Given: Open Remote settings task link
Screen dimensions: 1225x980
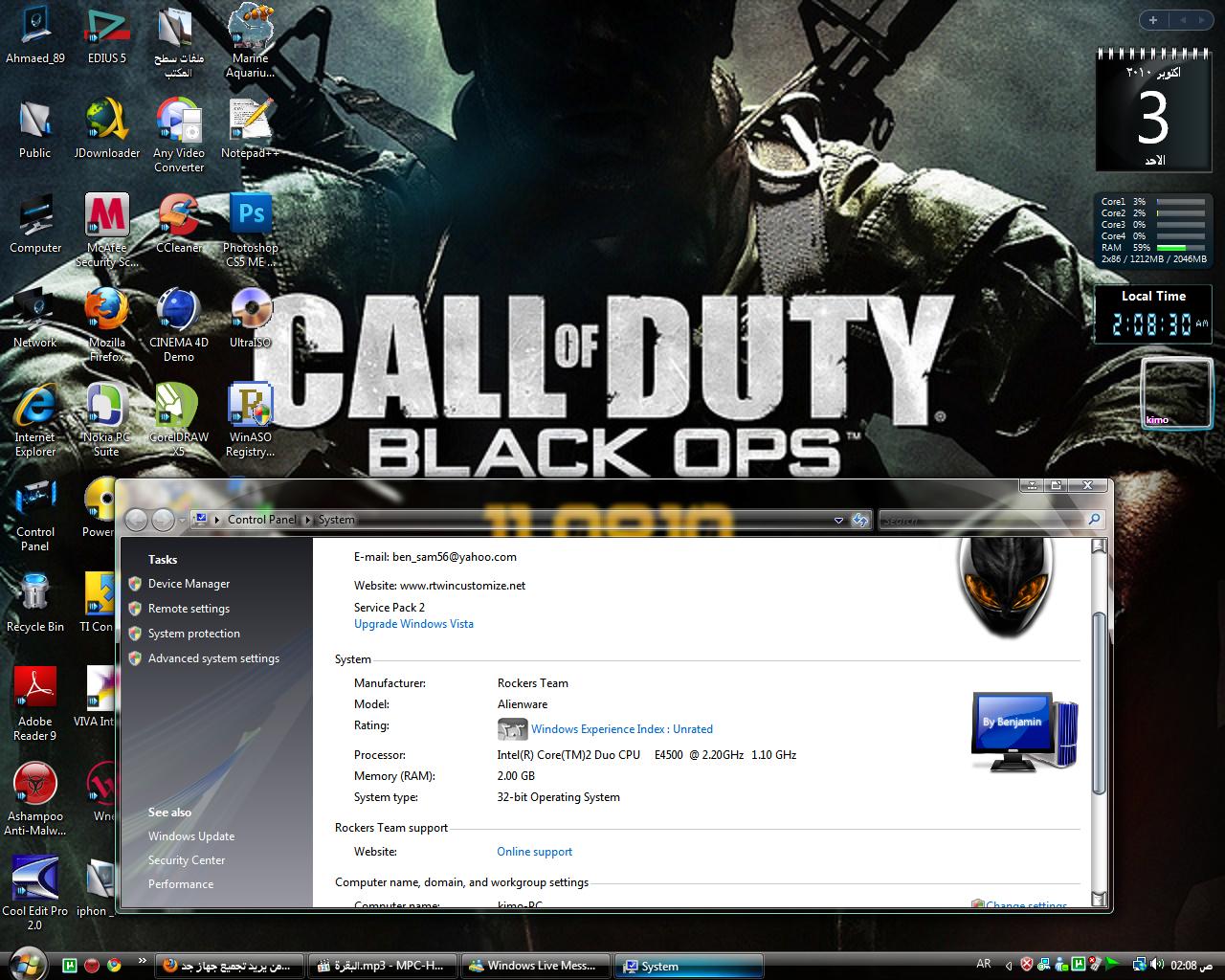Looking at the screenshot, I should pyautogui.click(x=189, y=609).
